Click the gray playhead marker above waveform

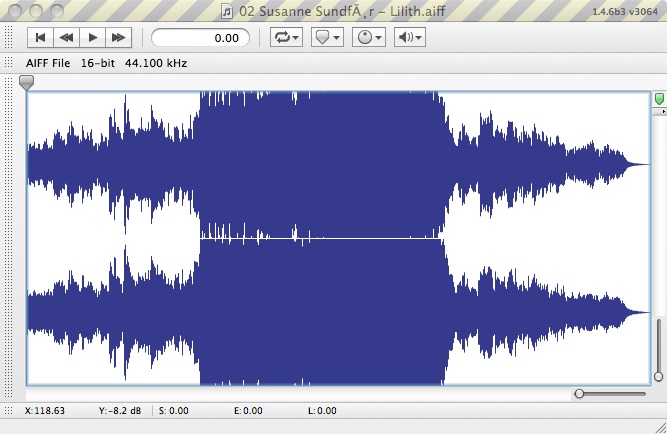[x=26, y=83]
